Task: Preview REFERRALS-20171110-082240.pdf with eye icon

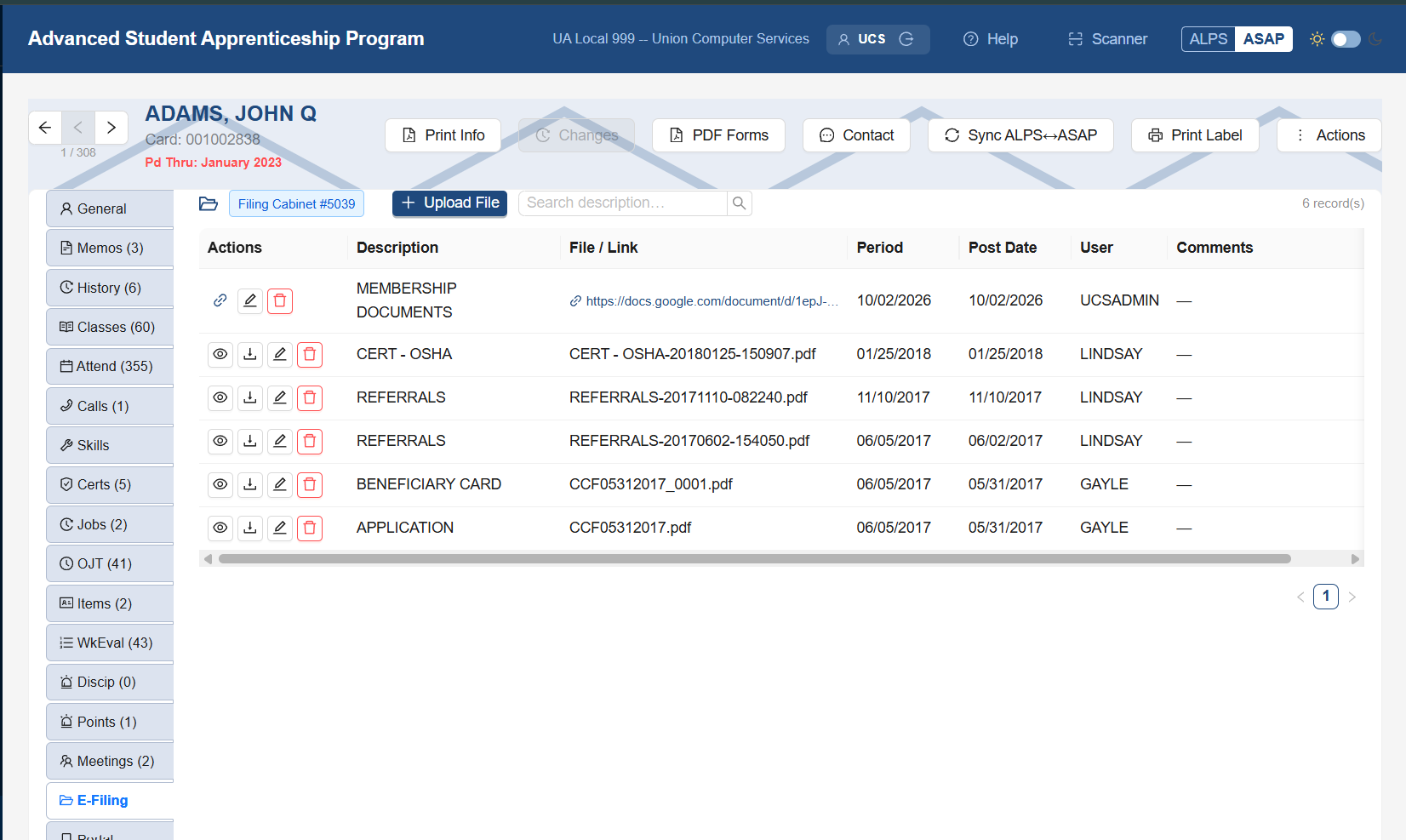Action: click(x=220, y=397)
